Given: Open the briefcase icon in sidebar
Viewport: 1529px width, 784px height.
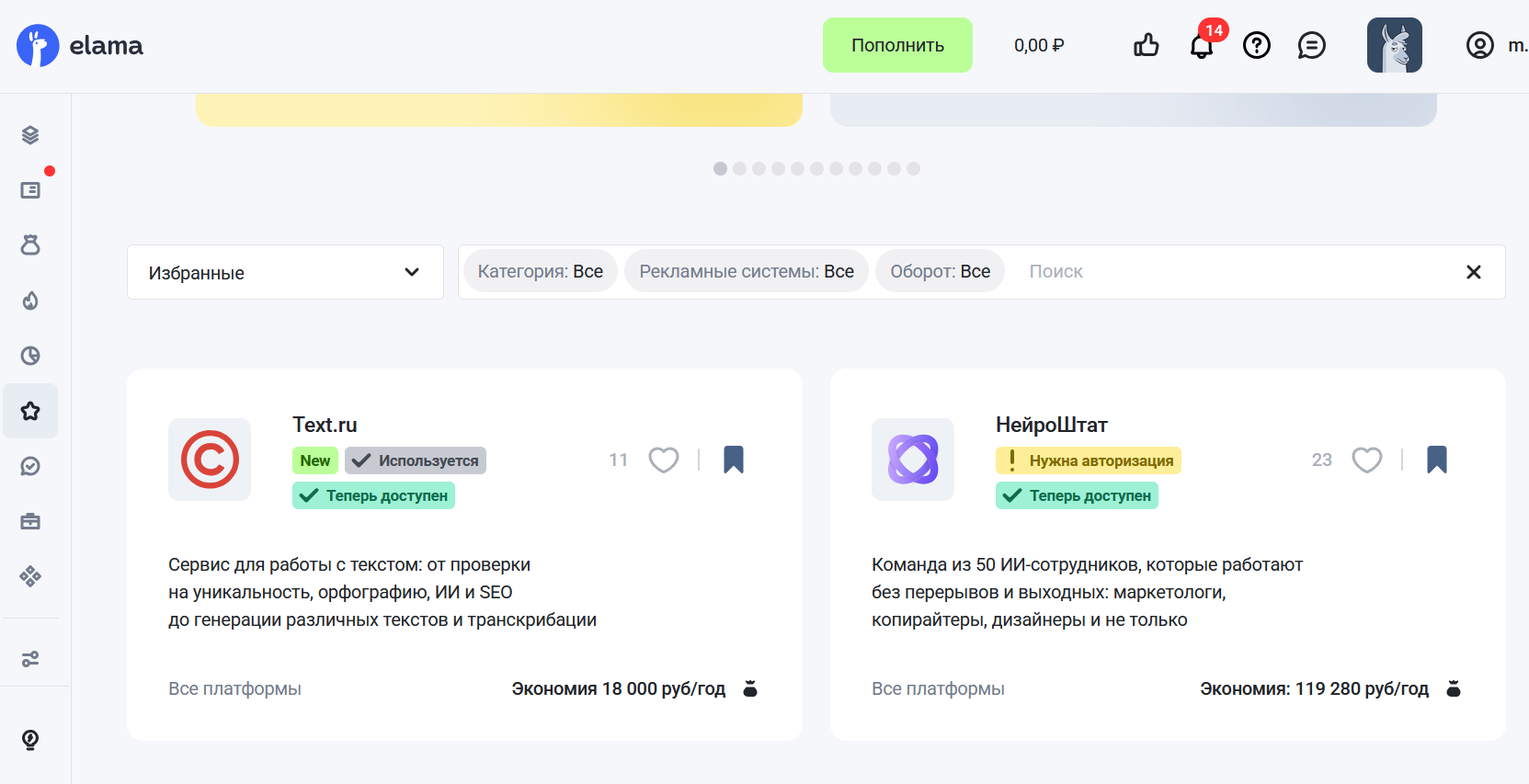Looking at the screenshot, I should tap(30, 521).
